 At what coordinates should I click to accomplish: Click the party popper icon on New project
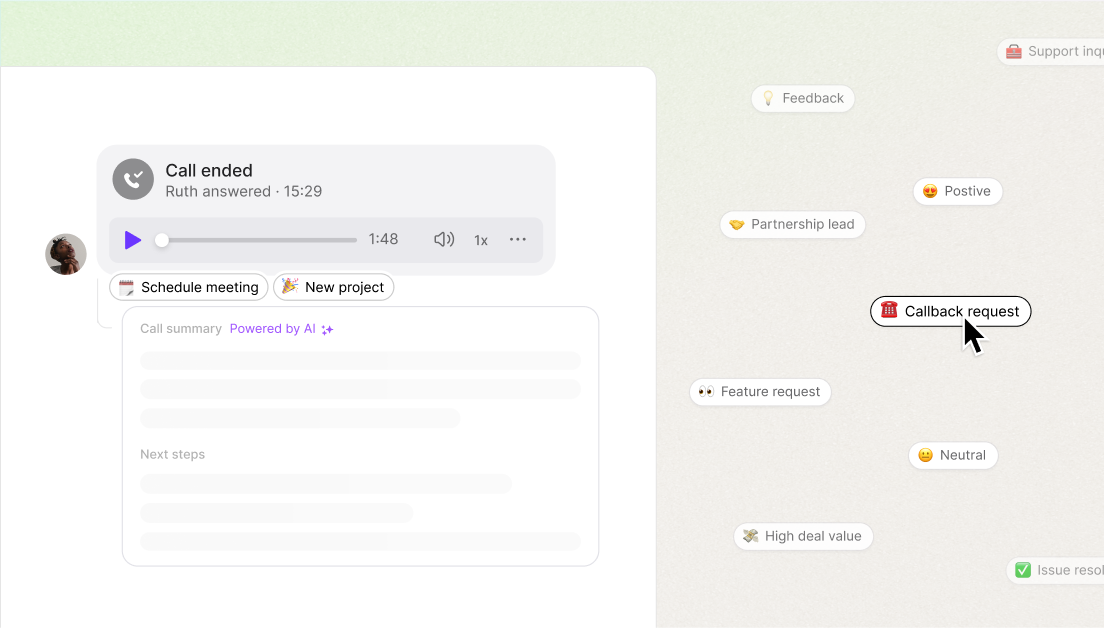tap(288, 287)
